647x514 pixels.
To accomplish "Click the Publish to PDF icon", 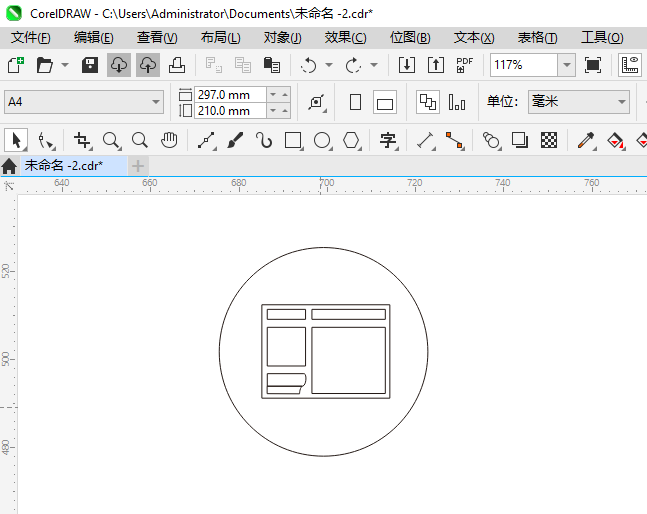I will tap(465, 65).
